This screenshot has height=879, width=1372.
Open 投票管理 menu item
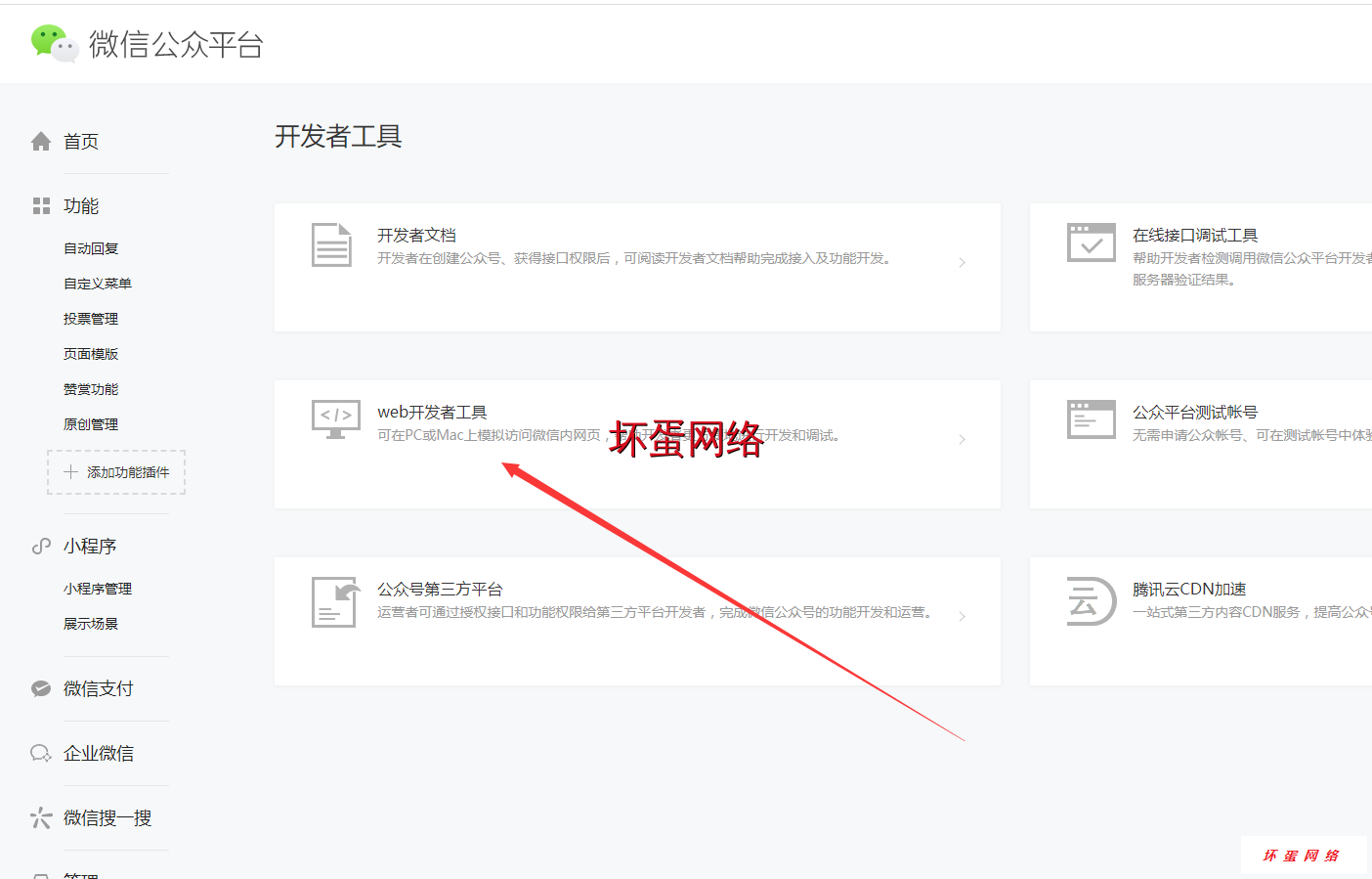pyautogui.click(x=91, y=320)
